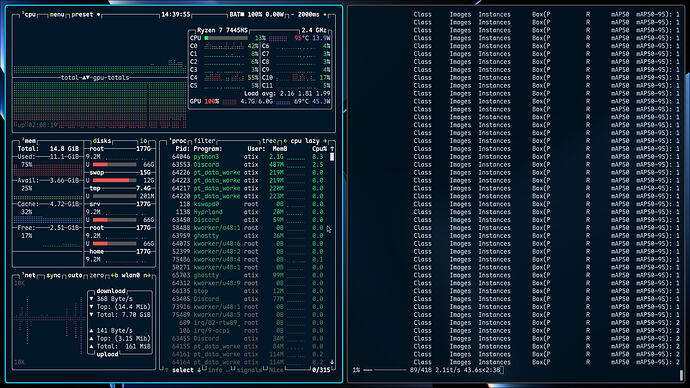This screenshot has height=388, width=690.
Task: Click the down arrow beside gpu-totals label
Action: coord(88,77)
